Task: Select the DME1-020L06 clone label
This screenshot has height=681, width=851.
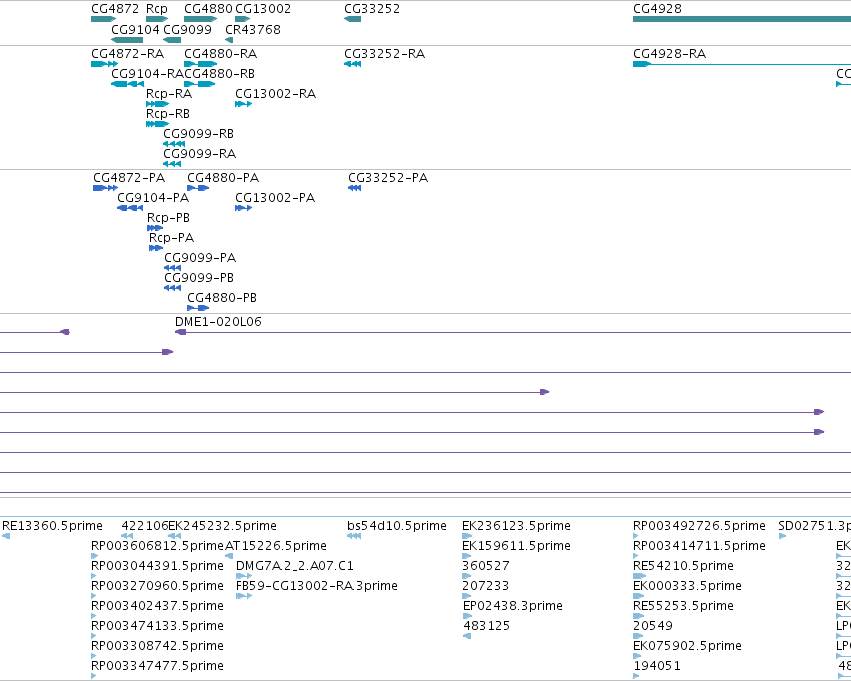Action: [x=218, y=322]
